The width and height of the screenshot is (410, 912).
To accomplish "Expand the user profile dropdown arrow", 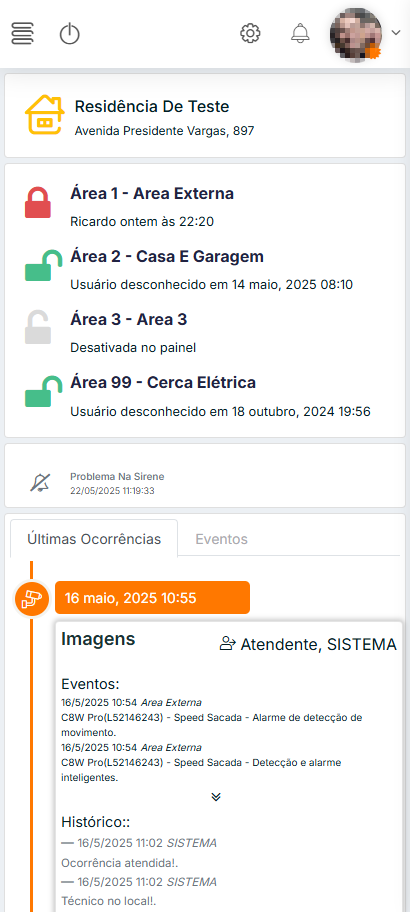I will click(x=396, y=33).
